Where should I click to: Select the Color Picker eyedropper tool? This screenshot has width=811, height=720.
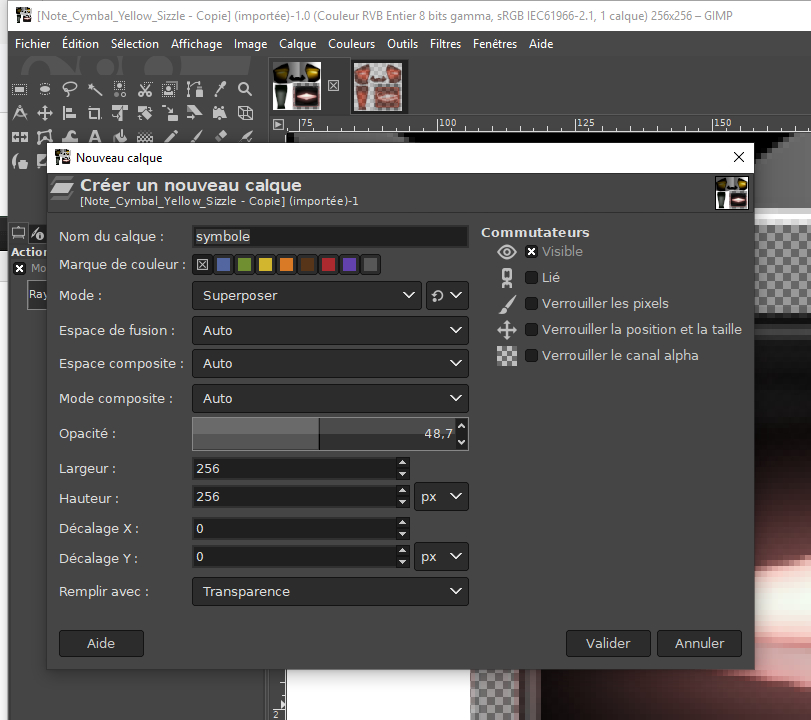click(220, 89)
